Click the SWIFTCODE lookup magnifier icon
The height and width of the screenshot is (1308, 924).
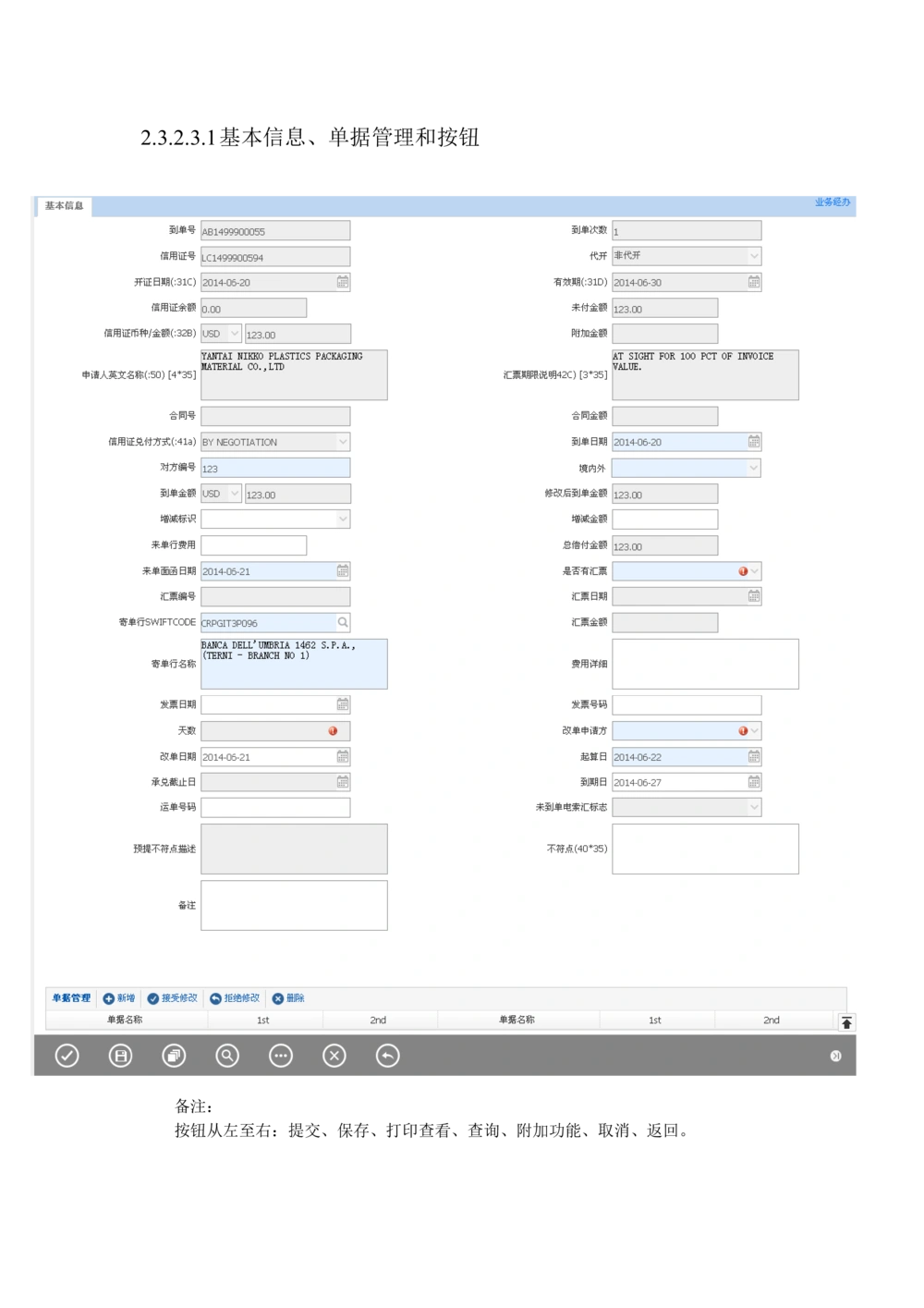tap(343, 622)
